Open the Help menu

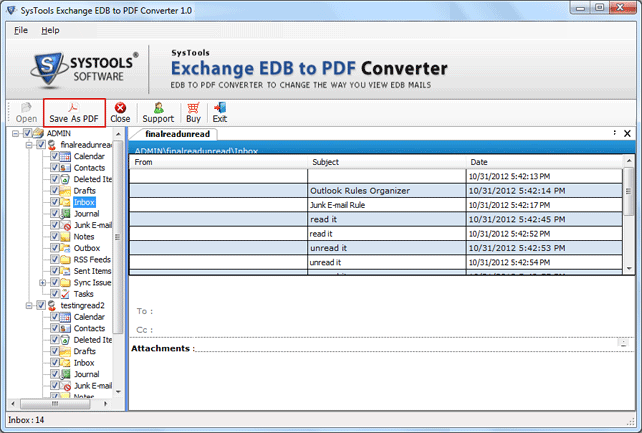tap(50, 30)
